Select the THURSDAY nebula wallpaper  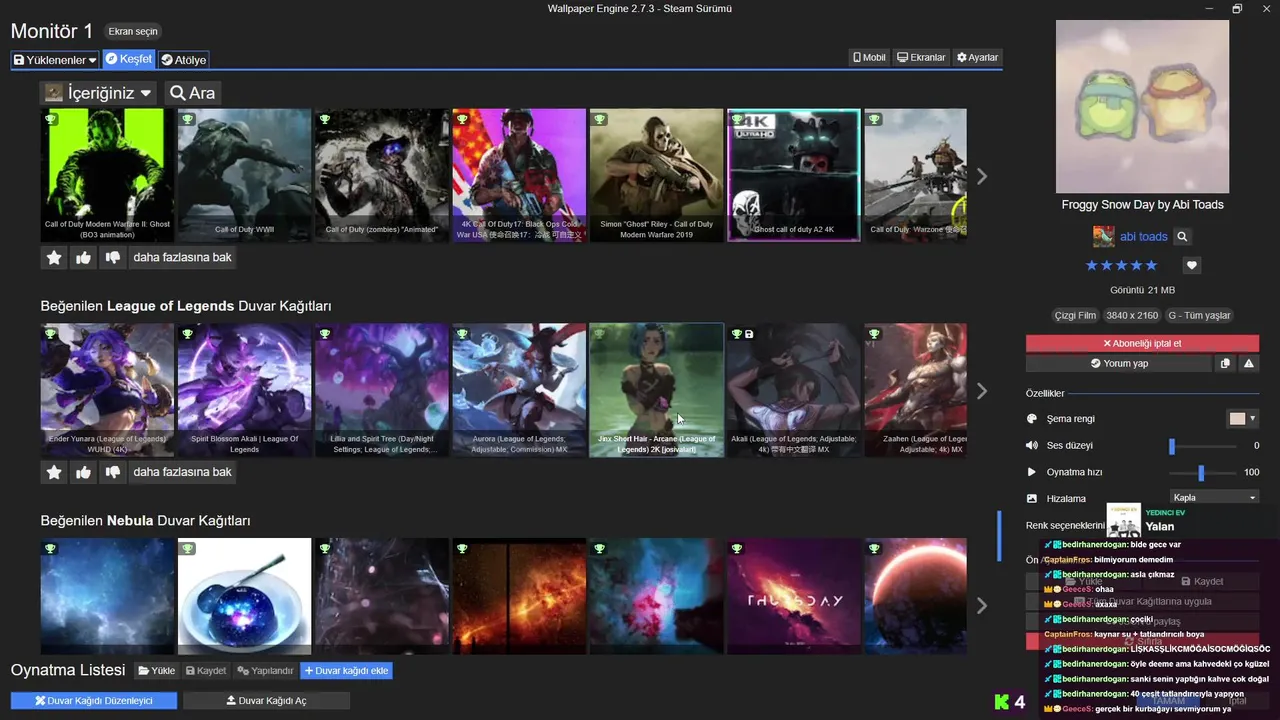tap(793, 597)
